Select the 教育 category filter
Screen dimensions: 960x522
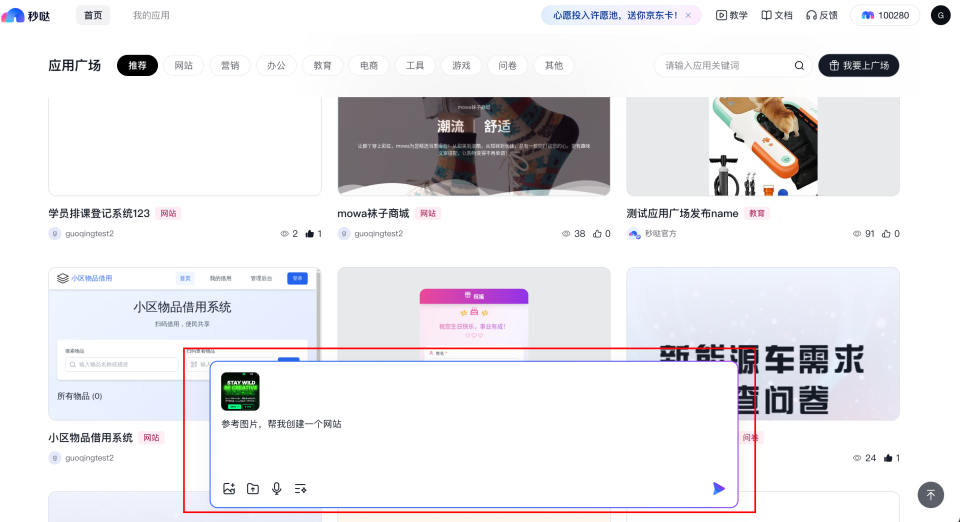323,65
